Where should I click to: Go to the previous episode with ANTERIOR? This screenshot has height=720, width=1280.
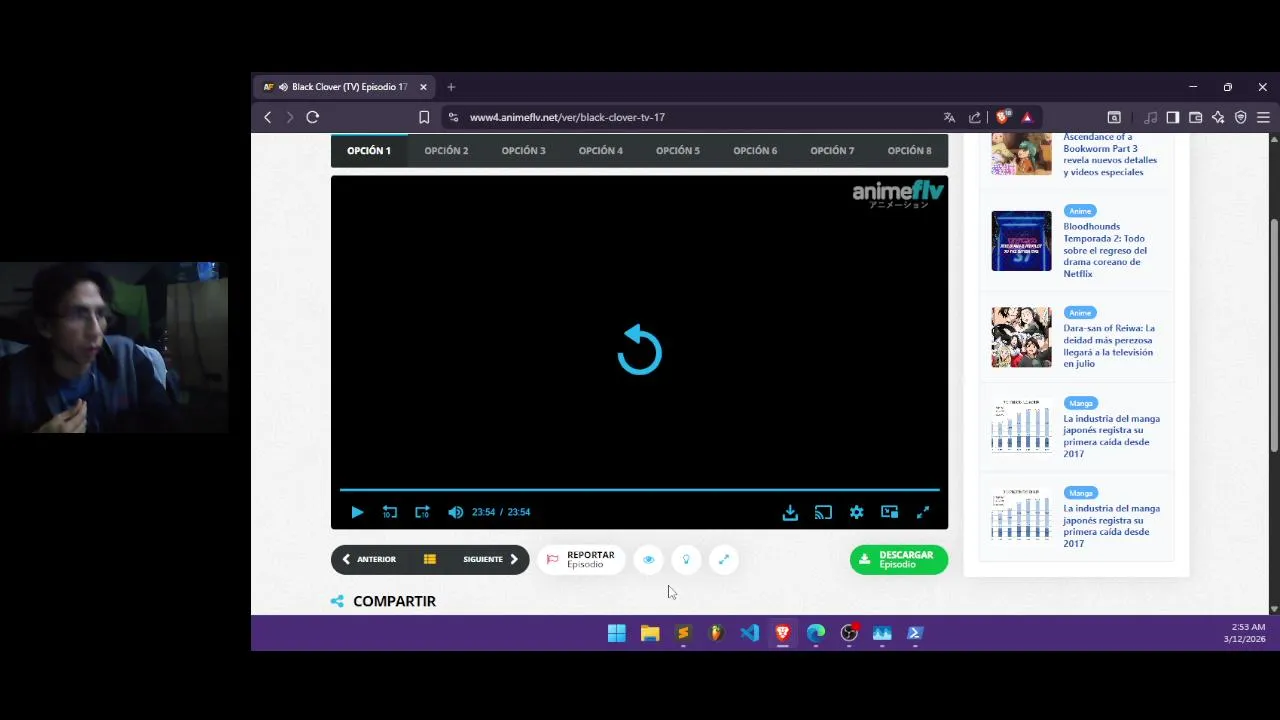[x=369, y=559]
